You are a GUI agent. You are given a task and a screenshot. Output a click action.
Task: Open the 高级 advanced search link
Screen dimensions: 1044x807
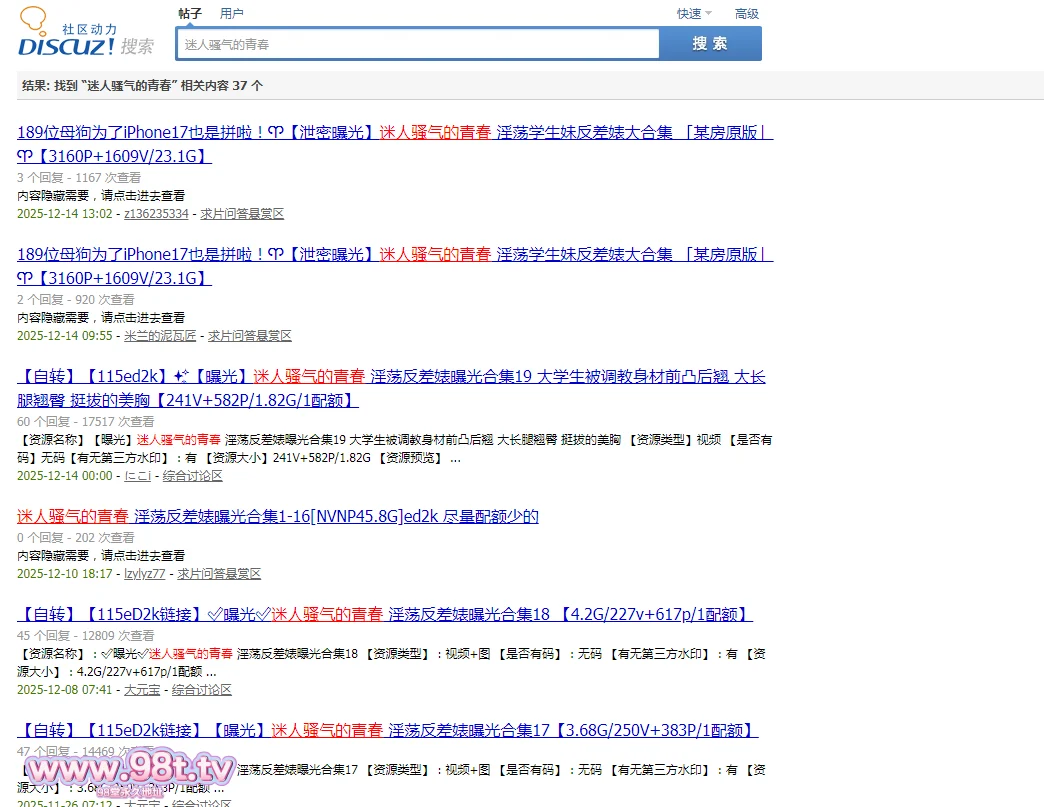point(747,14)
